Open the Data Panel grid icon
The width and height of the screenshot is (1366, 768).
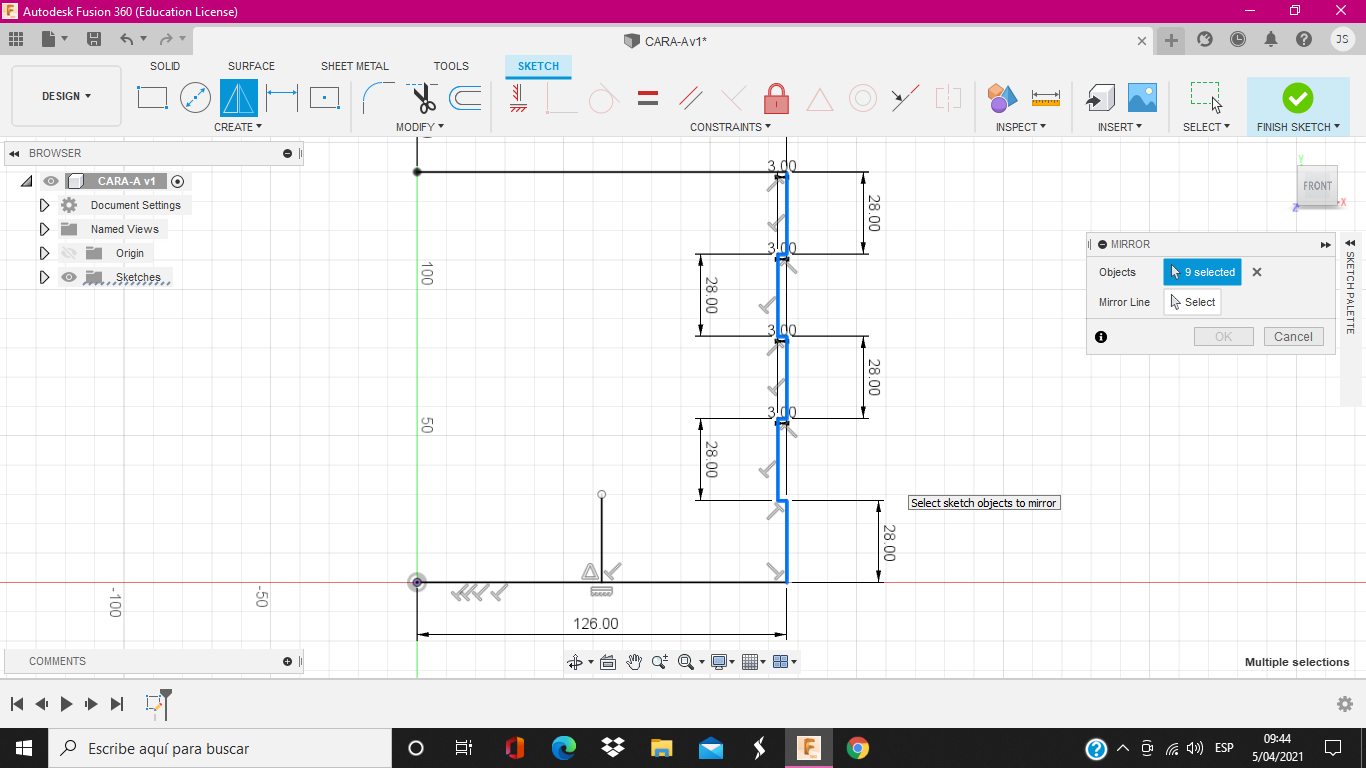[15, 39]
